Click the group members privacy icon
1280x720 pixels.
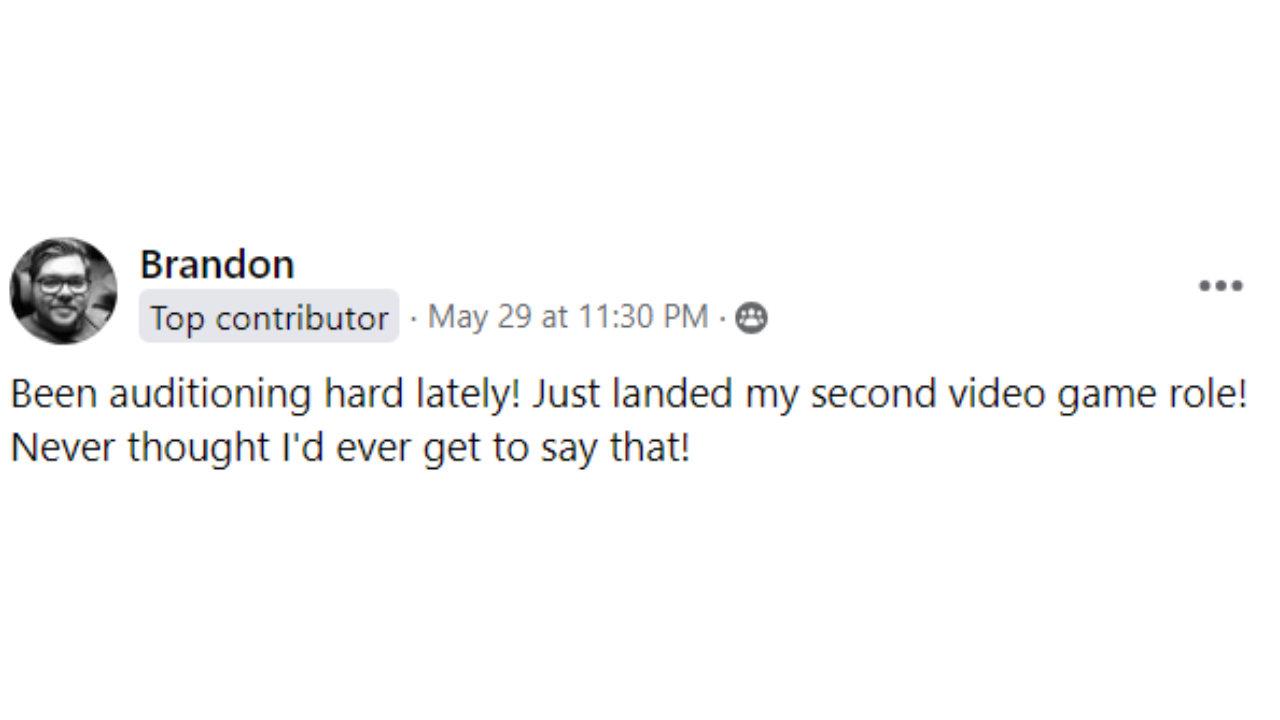751,318
